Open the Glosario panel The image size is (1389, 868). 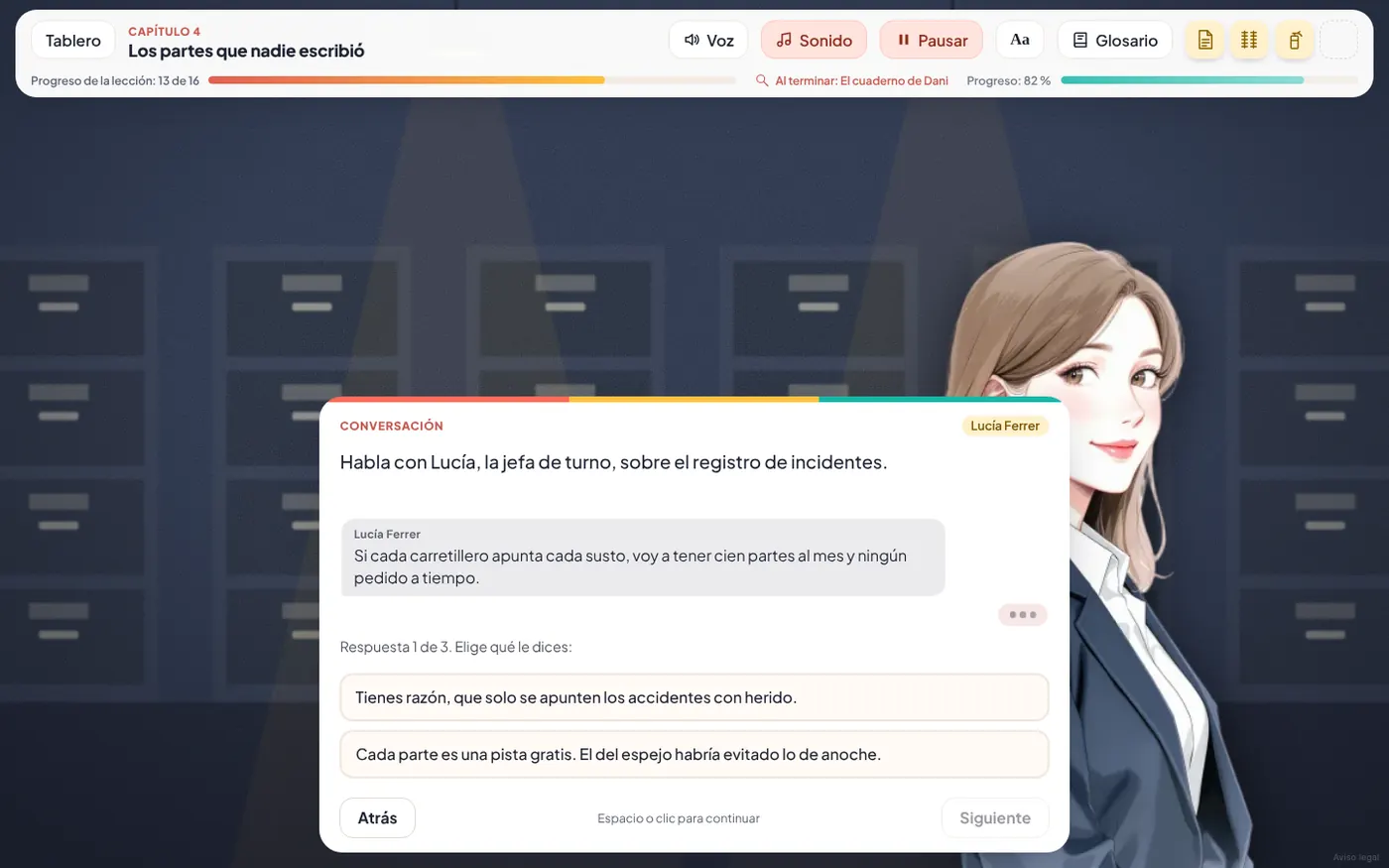pyautogui.click(x=1115, y=40)
